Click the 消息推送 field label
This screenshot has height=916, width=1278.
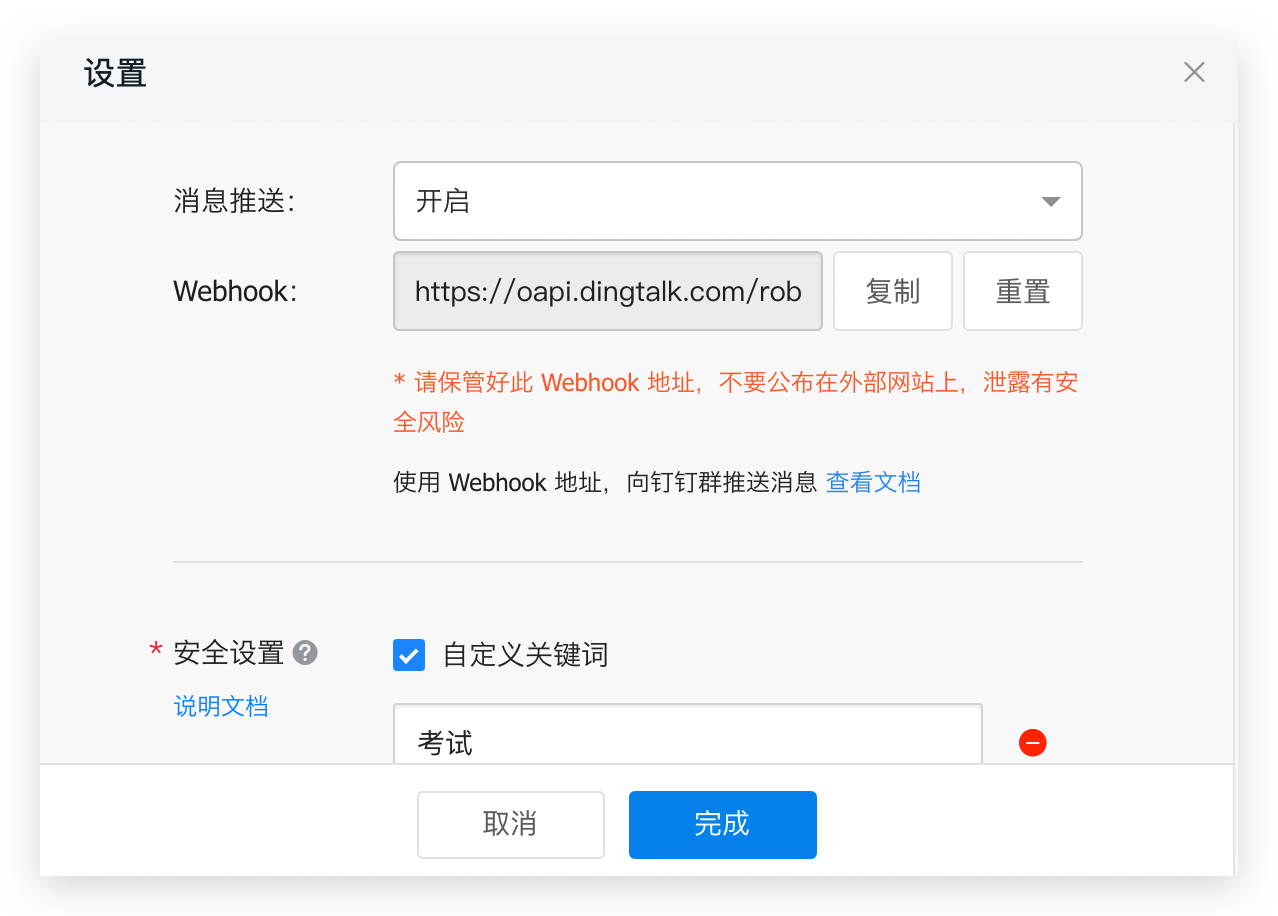[x=234, y=201]
